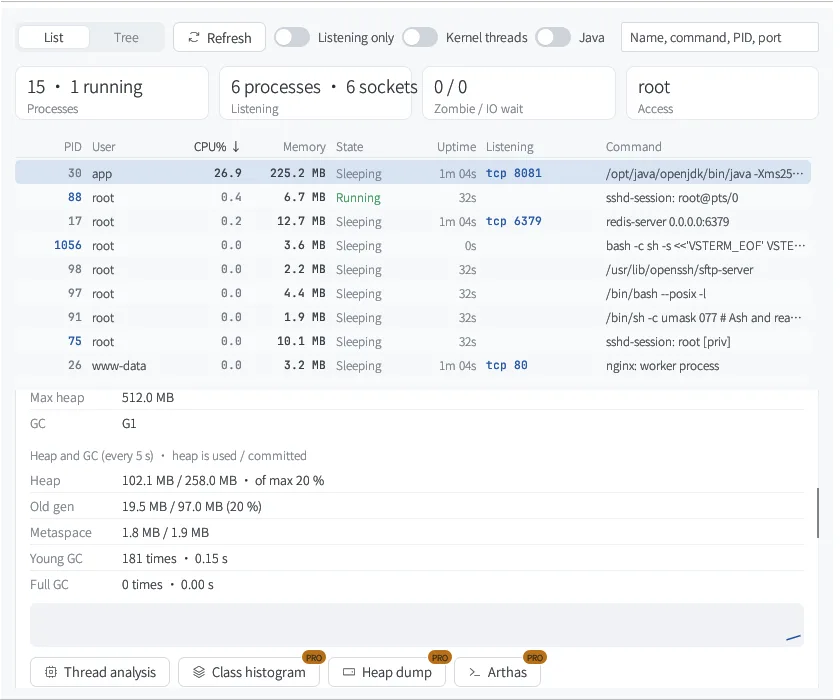The width and height of the screenshot is (840, 700).
Task: Sort by the Memory column header
Action: click(304, 147)
